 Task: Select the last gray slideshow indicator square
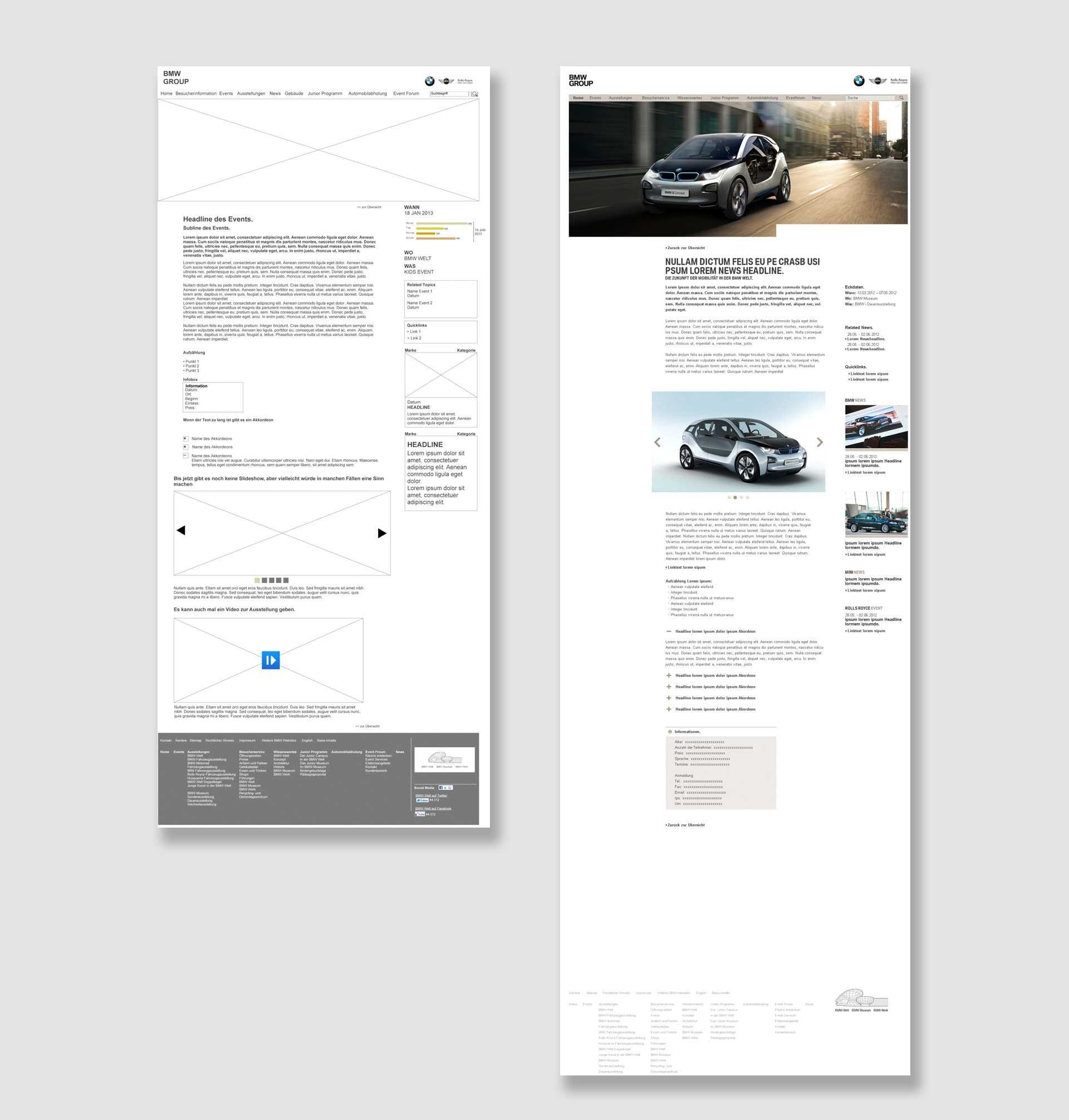(x=286, y=580)
